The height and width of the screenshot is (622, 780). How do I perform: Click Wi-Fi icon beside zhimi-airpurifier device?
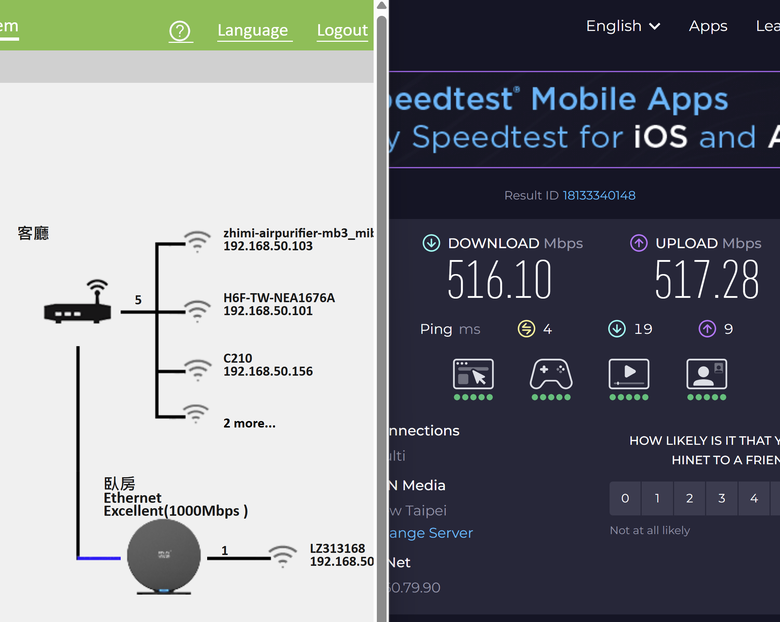[x=197, y=242]
